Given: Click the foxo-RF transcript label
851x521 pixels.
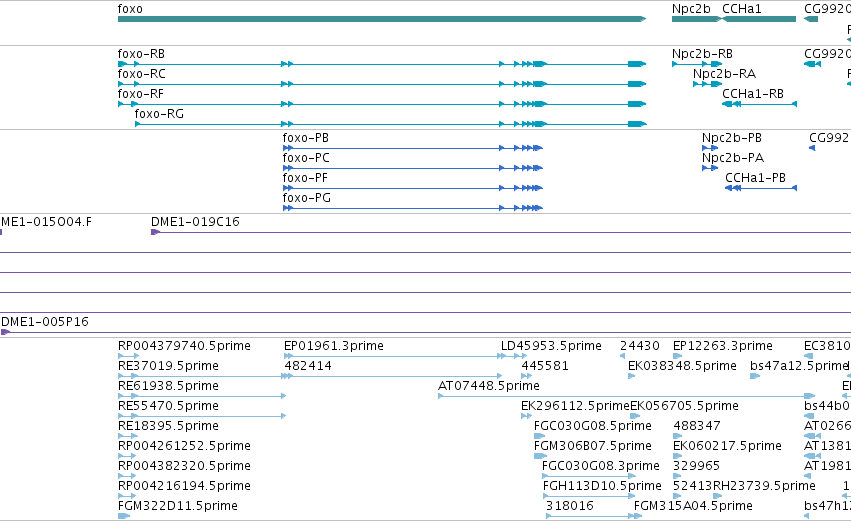Looking at the screenshot, I should (141, 94).
